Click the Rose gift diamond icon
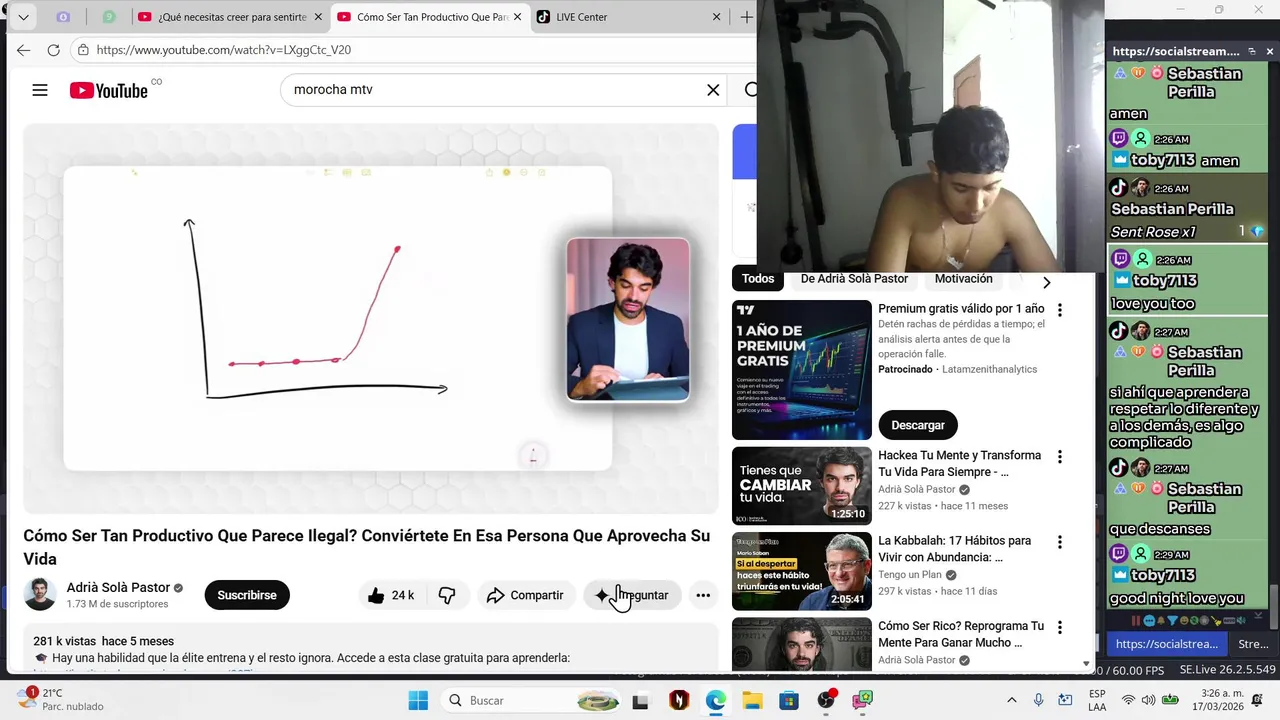Viewport: 1280px width, 720px height. coord(1257,231)
